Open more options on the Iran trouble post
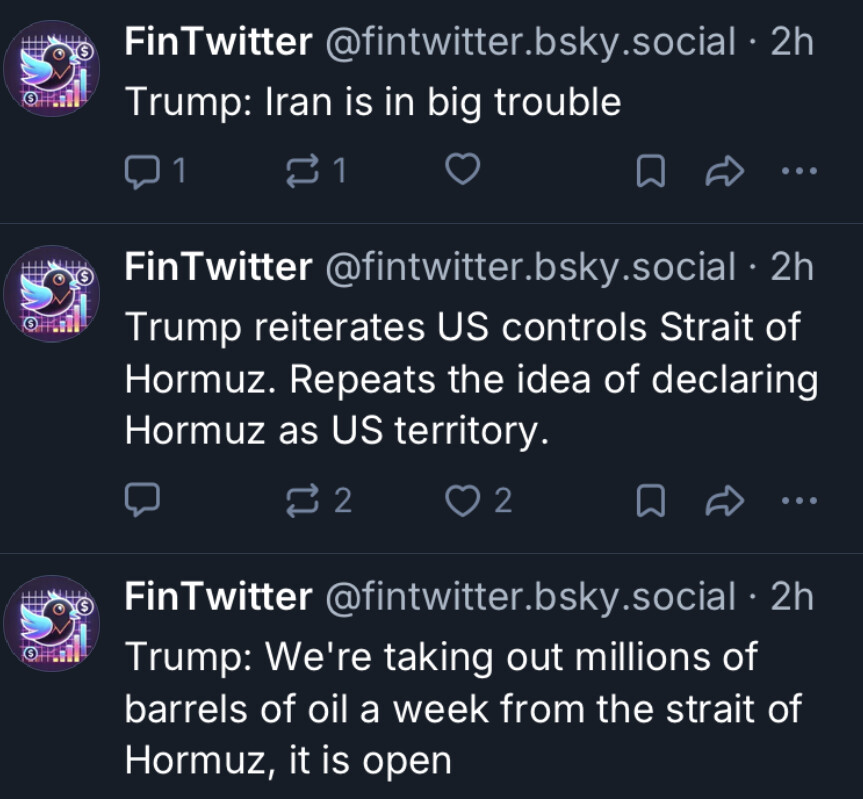 click(799, 171)
